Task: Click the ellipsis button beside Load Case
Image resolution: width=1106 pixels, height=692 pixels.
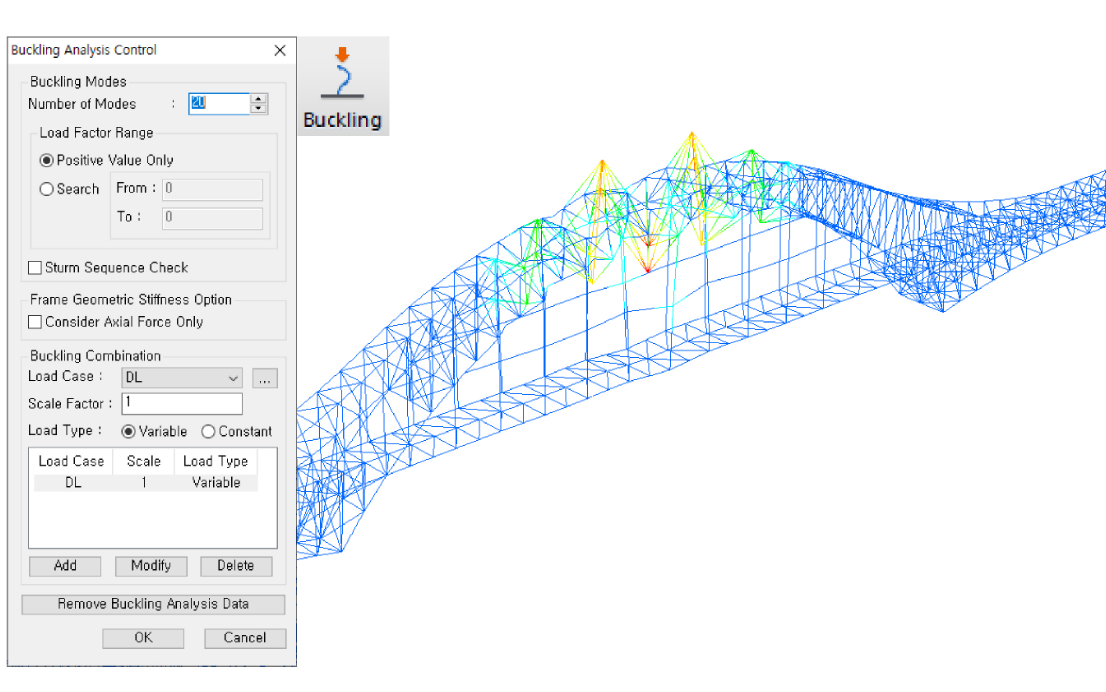Action: point(264,378)
